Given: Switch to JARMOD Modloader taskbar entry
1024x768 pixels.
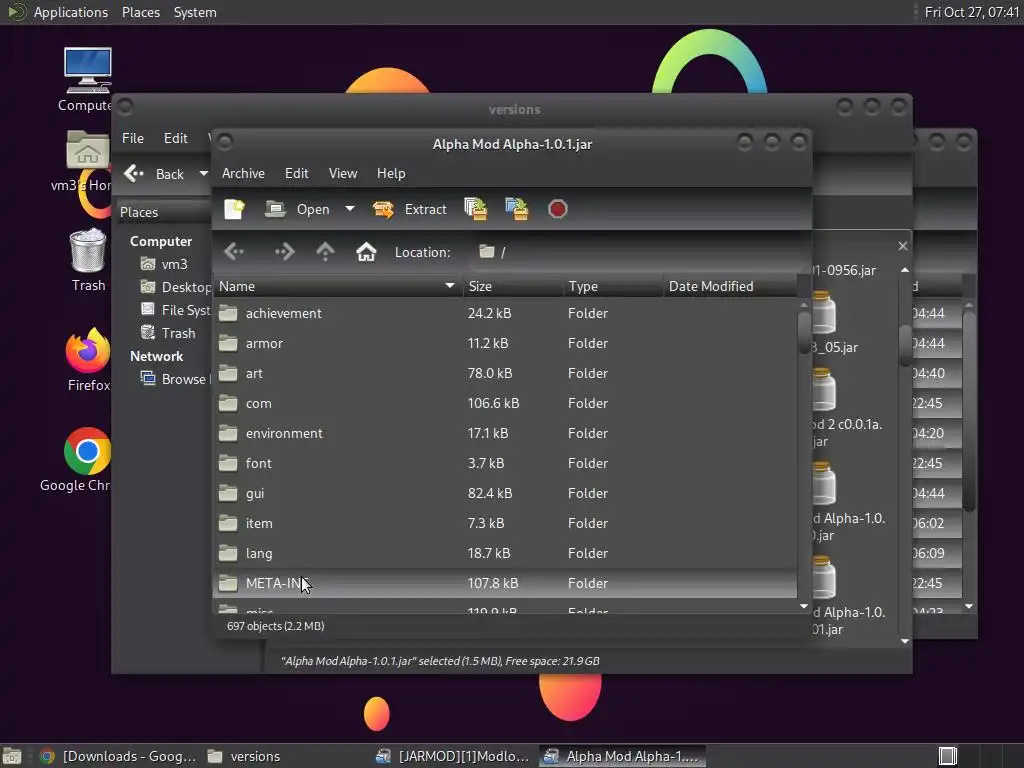Looking at the screenshot, I should tap(453, 756).
